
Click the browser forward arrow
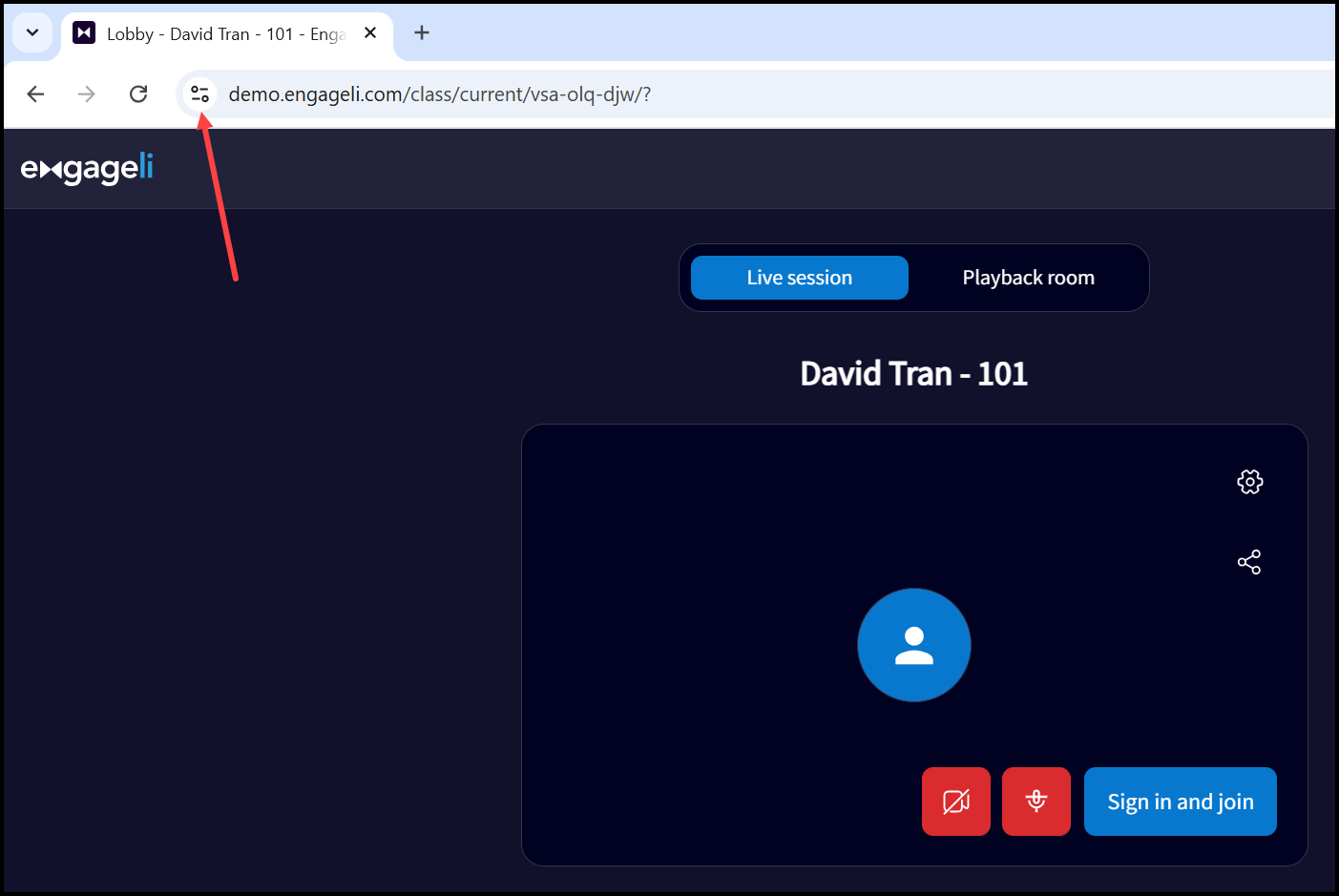87,94
